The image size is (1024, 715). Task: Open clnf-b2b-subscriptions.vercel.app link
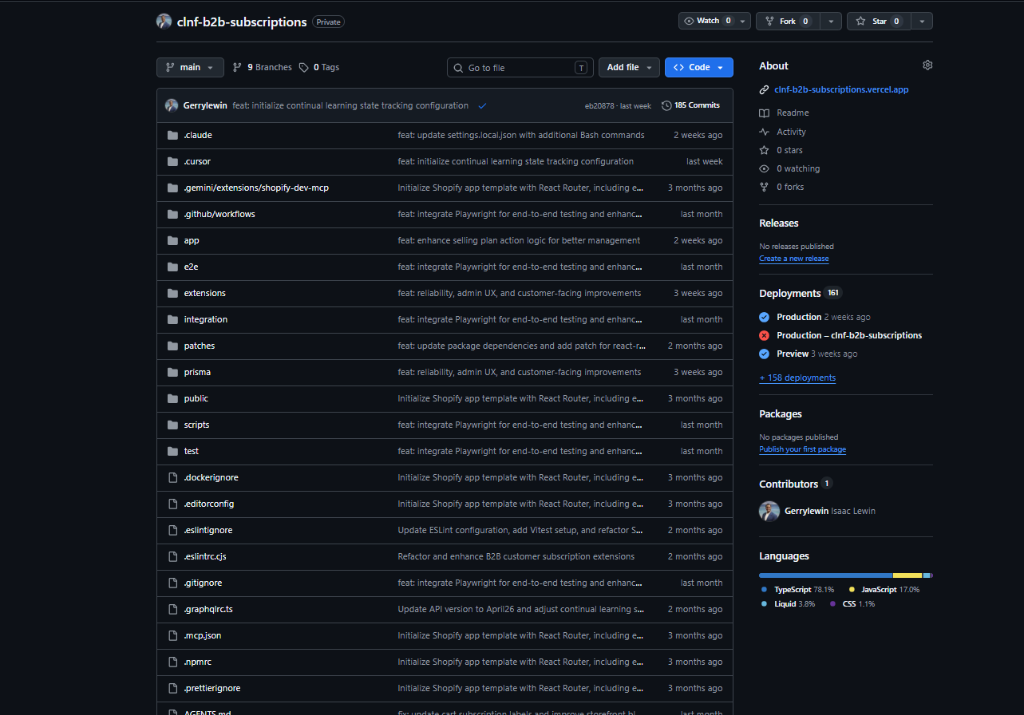[841, 90]
